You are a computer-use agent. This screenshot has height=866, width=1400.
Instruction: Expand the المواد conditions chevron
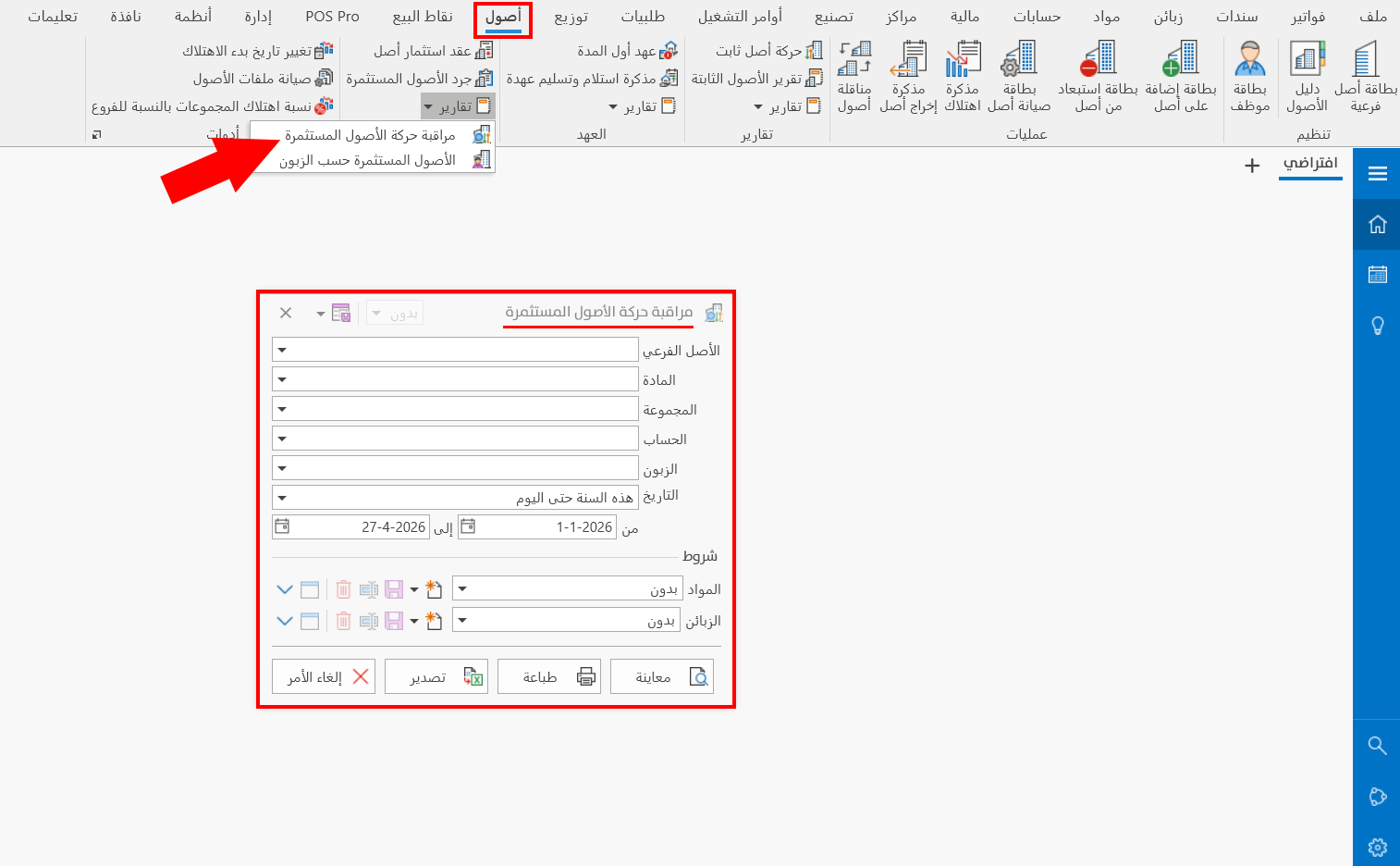pos(285,589)
